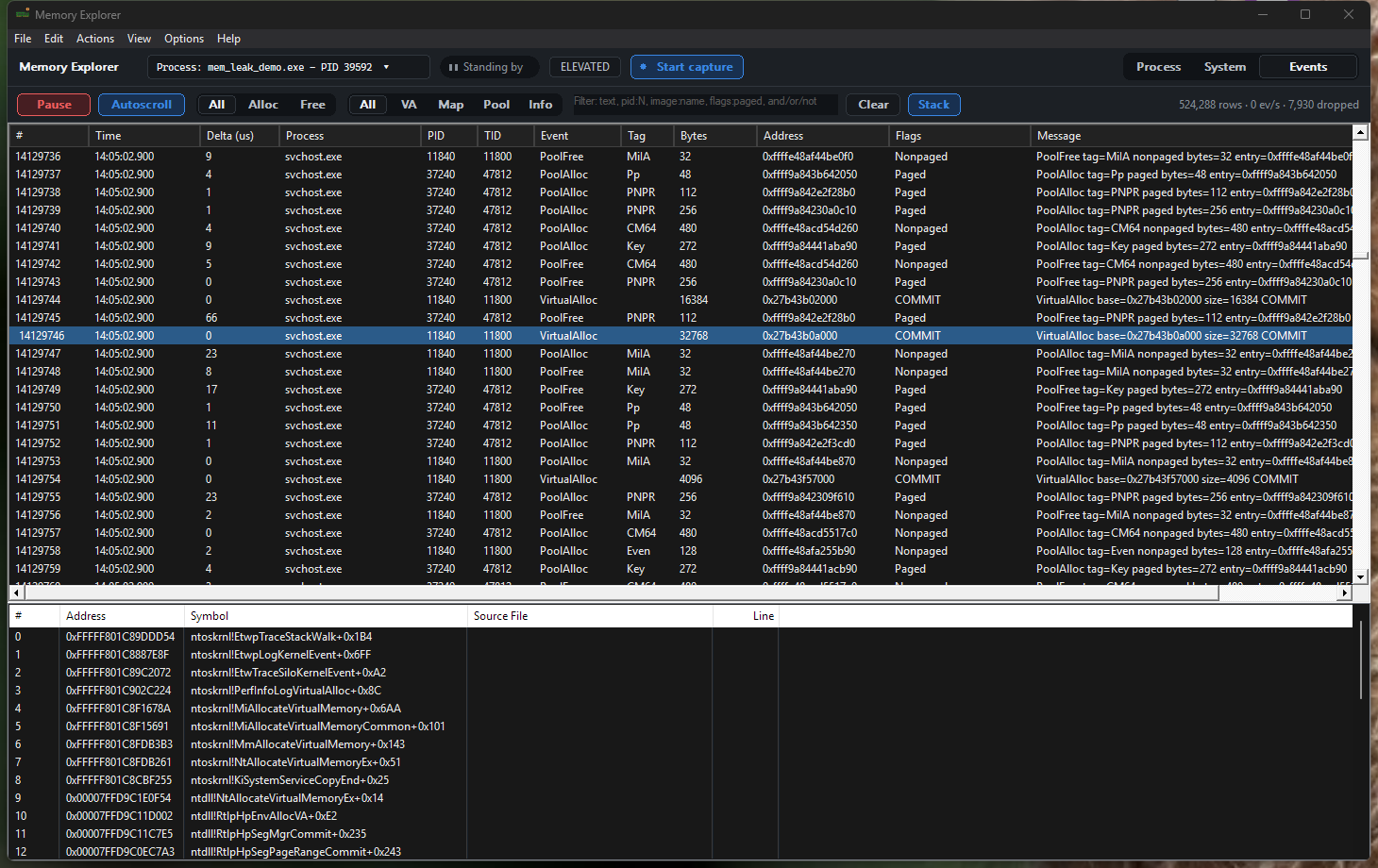Select event row 14129754 VirtualAlloc 4096

click(681, 479)
